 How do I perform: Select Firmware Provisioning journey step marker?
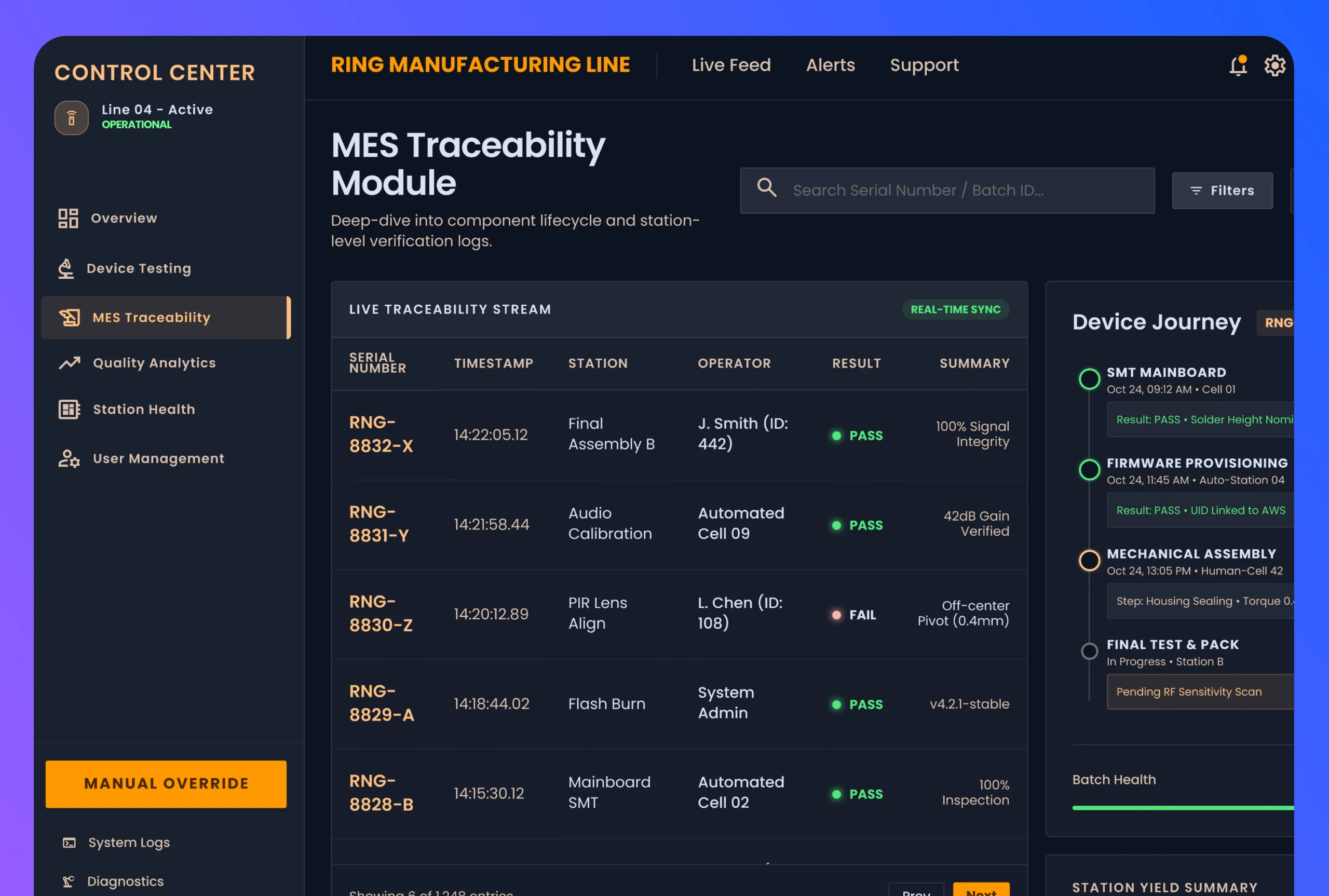1089,470
